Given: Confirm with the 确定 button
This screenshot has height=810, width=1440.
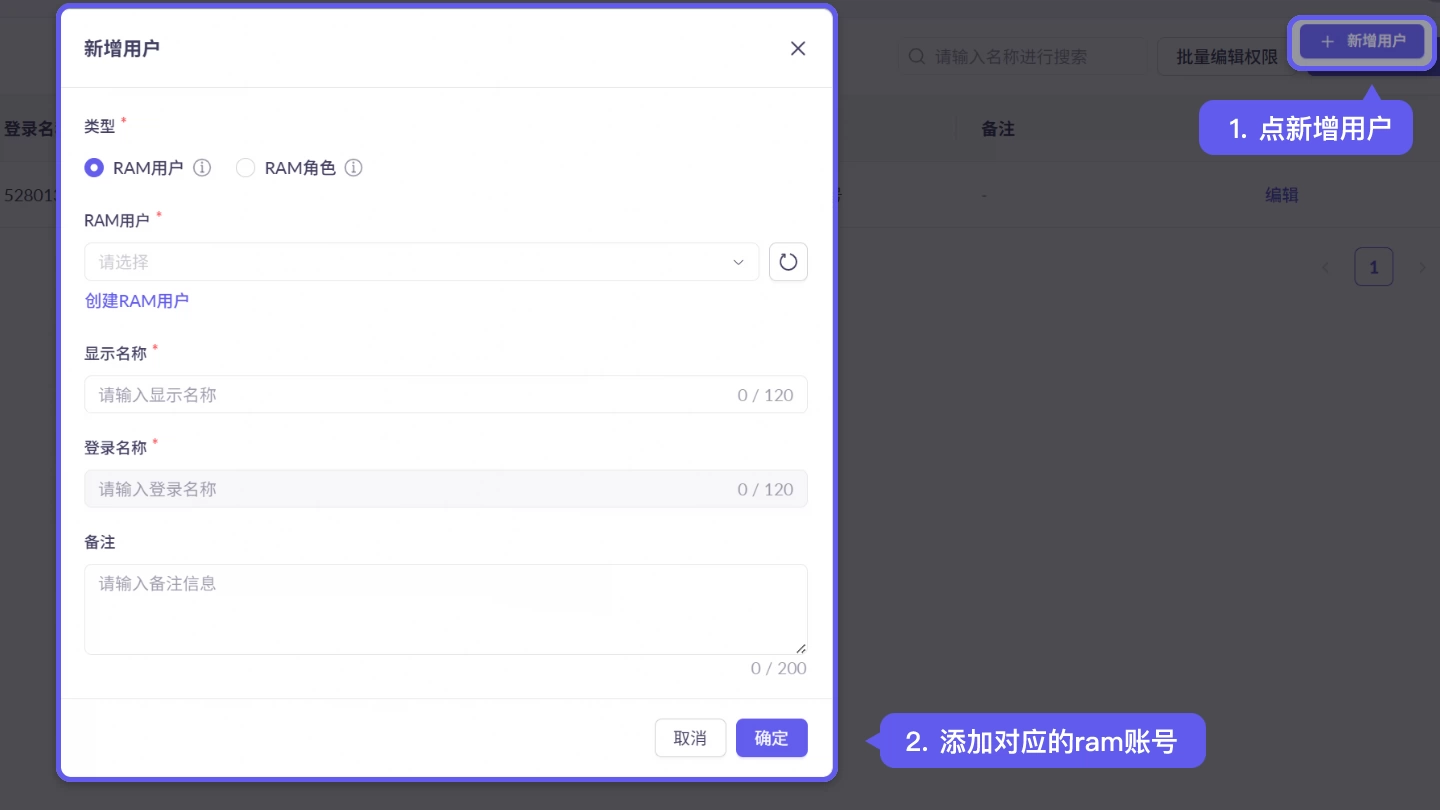Looking at the screenshot, I should pyautogui.click(x=771, y=738).
